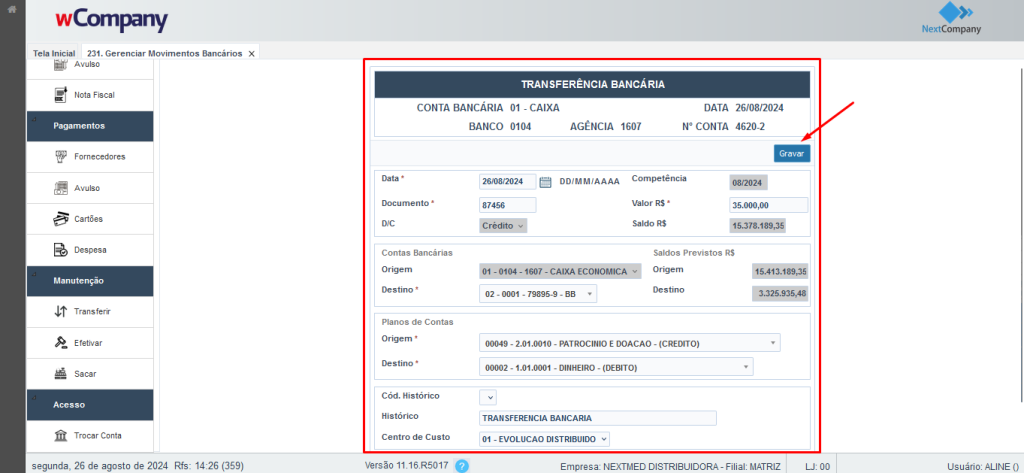The width and height of the screenshot is (1024, 473).
Task: Click the Documento input field
Action: click(507, 205)
